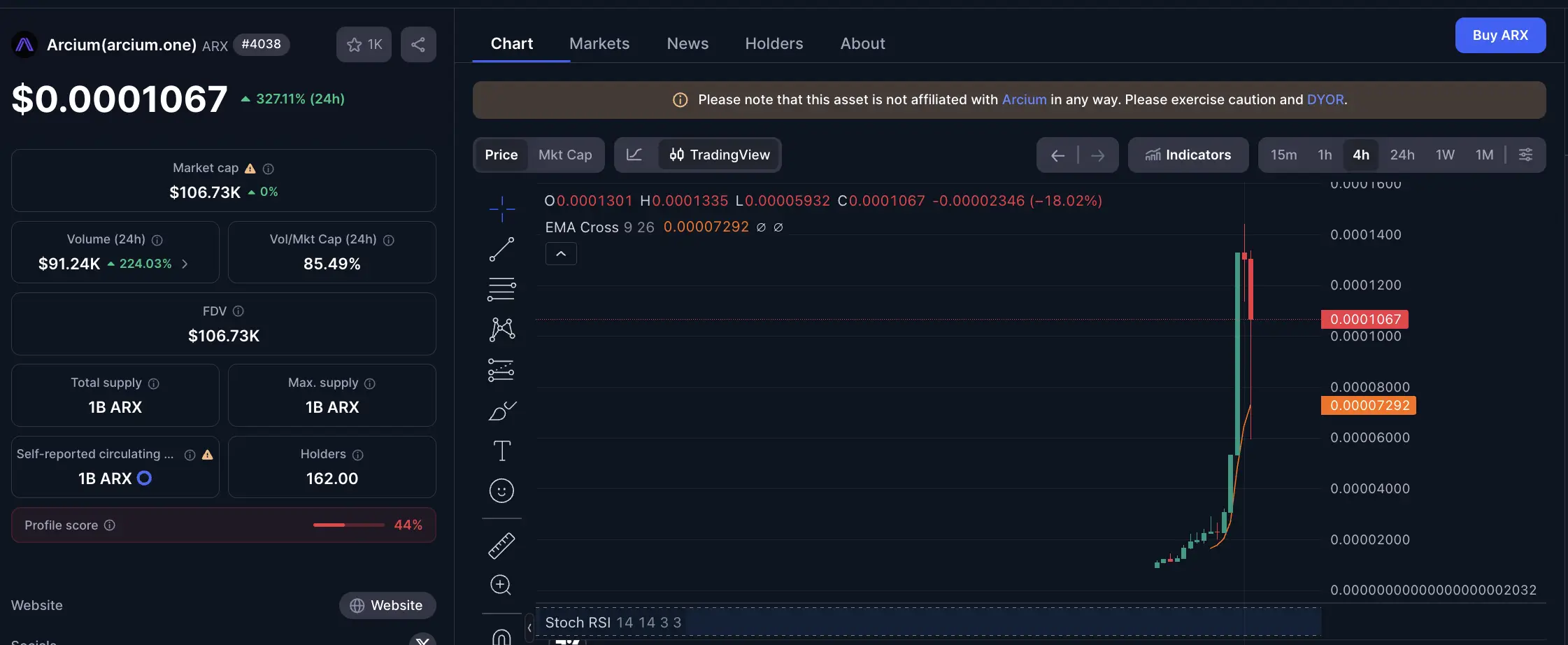Switch to the line chart view icon

[634, 155]
